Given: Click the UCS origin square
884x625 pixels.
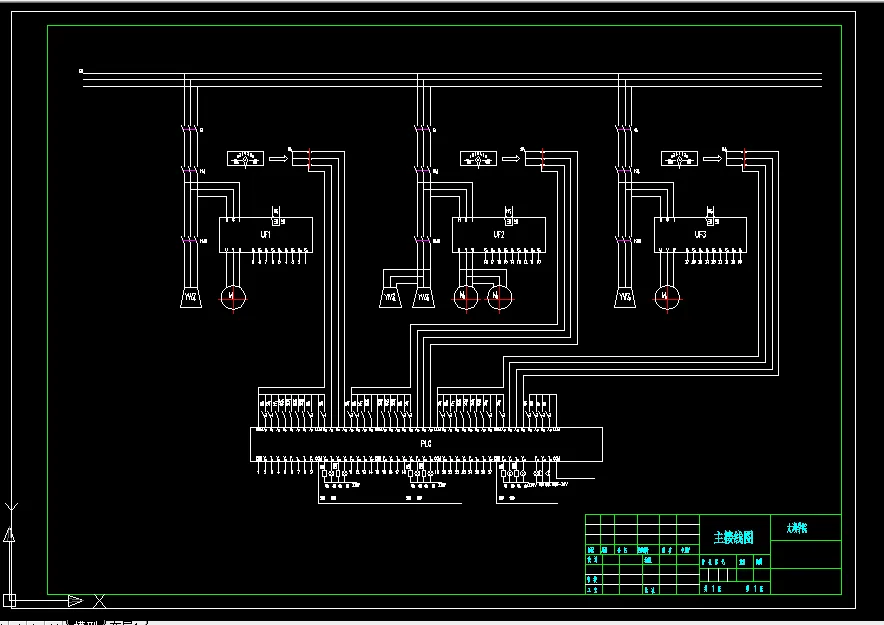Looking at the screenshot, I should (10, 600).
